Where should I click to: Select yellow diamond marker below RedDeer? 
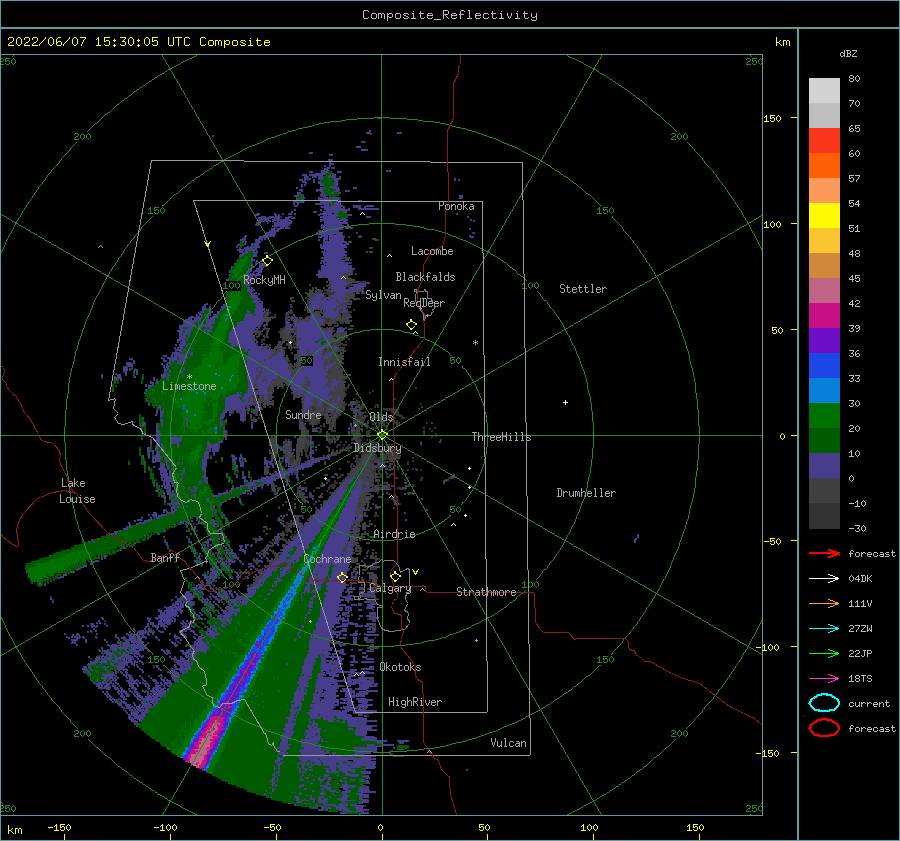pos(412,324)
